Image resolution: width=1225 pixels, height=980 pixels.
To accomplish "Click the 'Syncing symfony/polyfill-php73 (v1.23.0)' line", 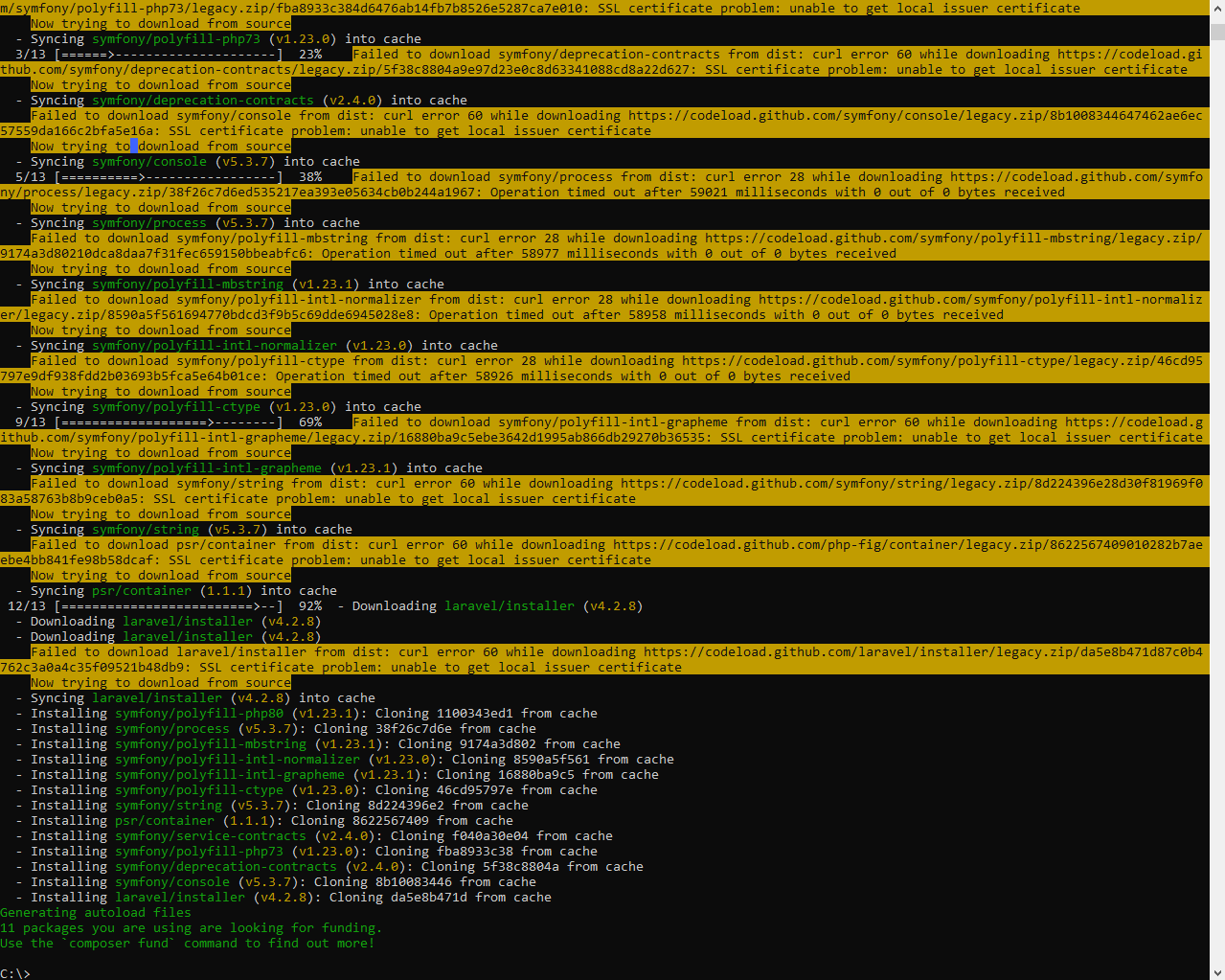I will point(218,39).
